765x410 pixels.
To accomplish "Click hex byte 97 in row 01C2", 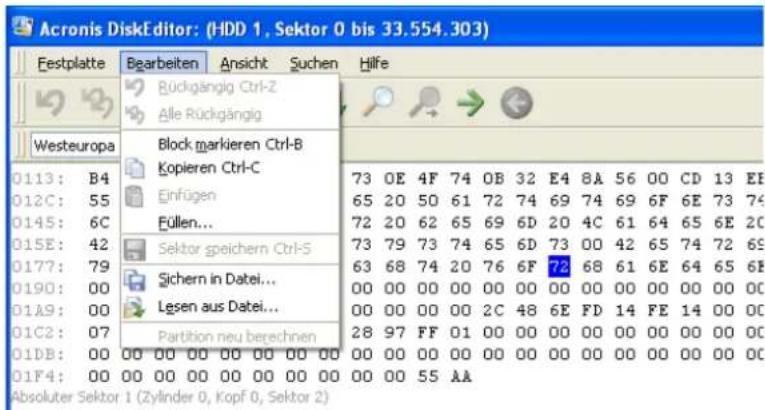I will tap(394, 332).
